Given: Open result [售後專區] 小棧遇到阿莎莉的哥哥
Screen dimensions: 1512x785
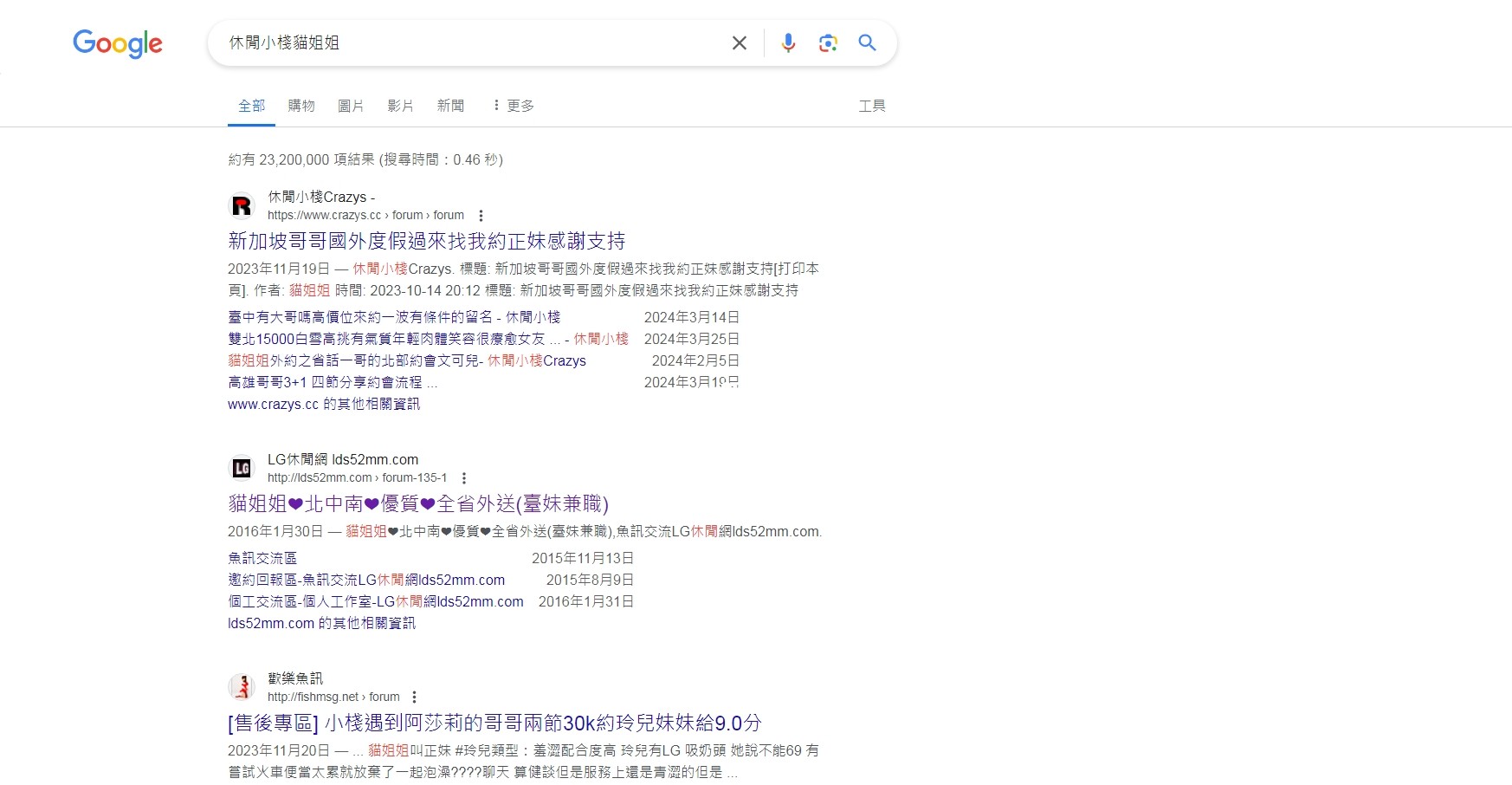Looking at the screenshot, I should point(494,723).
